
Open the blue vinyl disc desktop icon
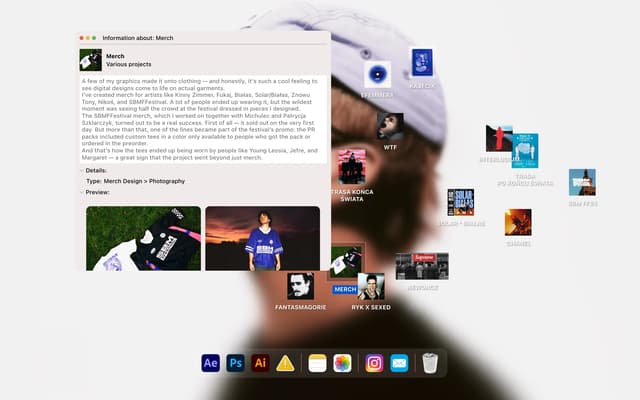[378, 75]
